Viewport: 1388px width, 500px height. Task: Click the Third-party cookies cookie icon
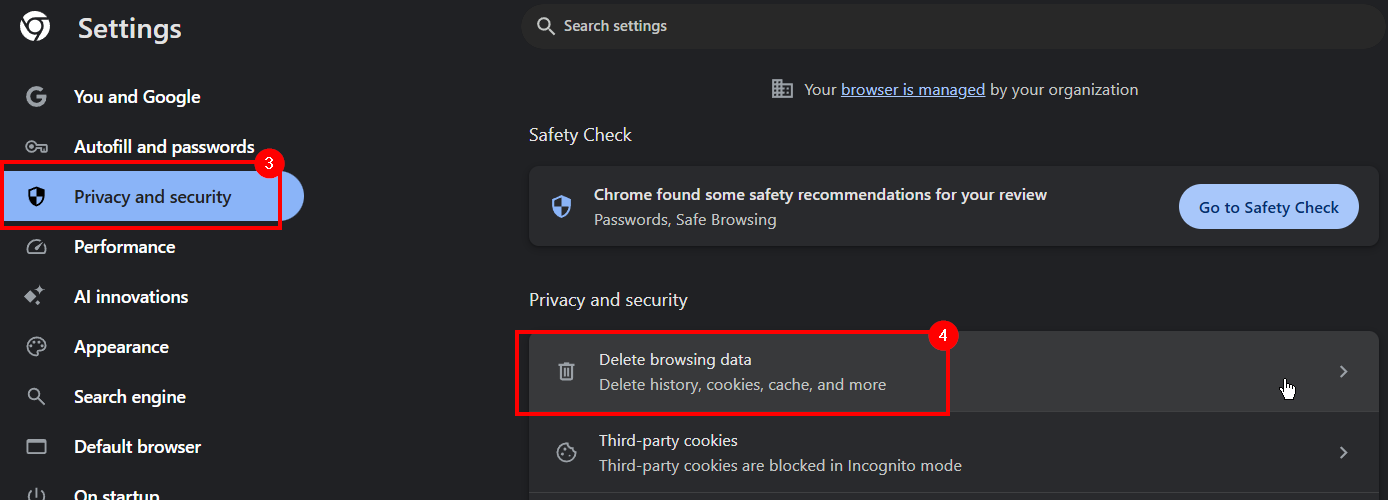[566, 453]
